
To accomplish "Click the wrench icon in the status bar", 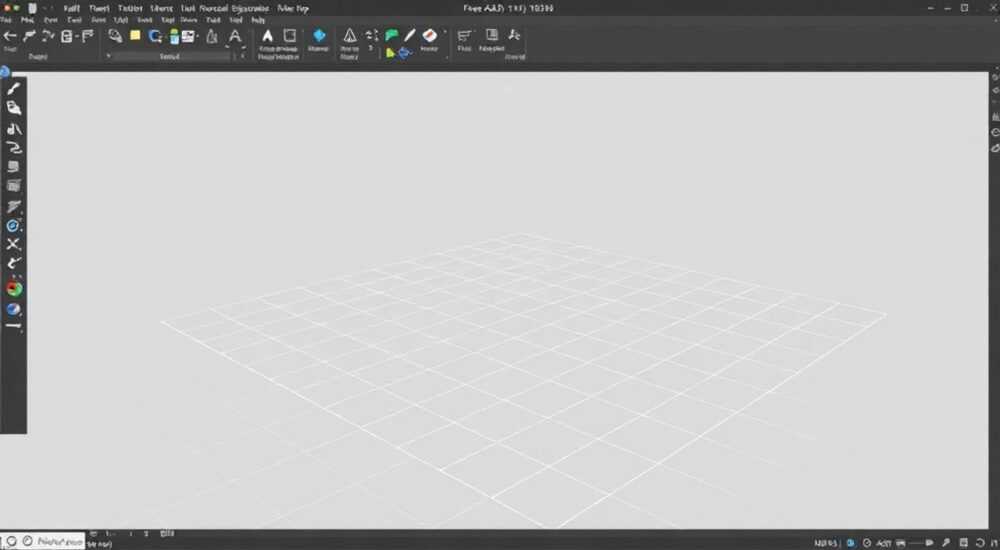I will point(946,543).
